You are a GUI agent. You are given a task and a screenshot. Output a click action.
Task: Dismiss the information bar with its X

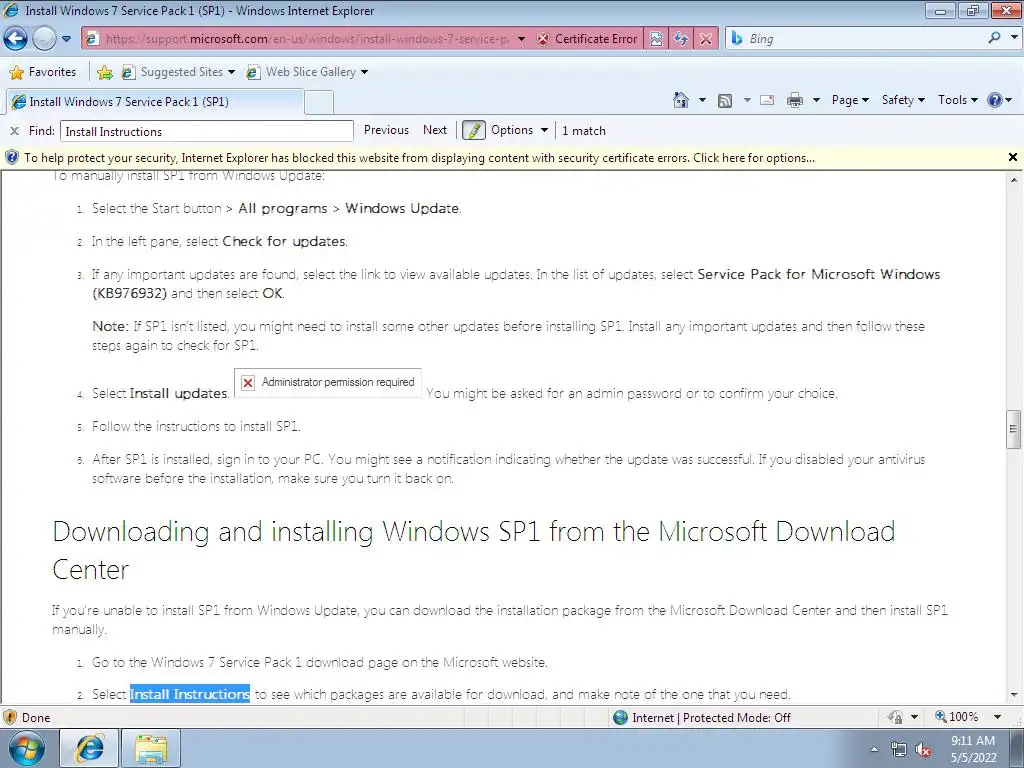click(1012, 157)
